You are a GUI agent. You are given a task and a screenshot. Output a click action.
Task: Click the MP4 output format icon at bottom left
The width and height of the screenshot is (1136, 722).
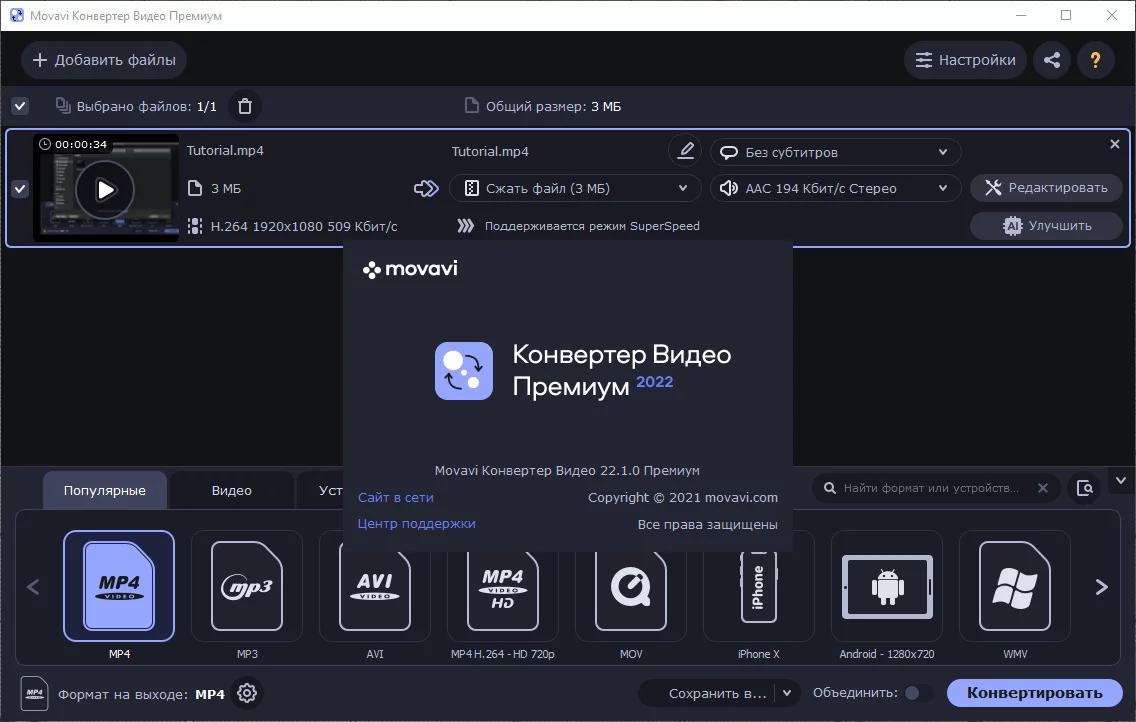tap(35, 694)
